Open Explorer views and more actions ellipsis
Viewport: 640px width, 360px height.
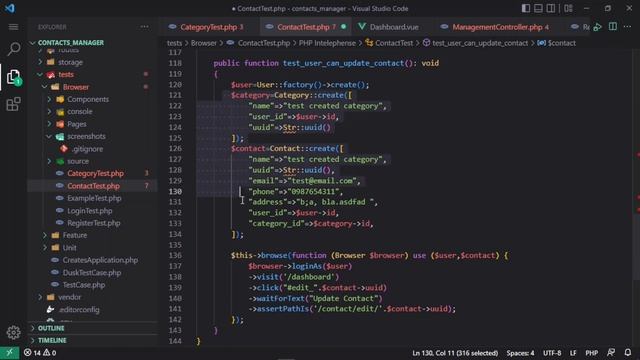tap(144, 27)
